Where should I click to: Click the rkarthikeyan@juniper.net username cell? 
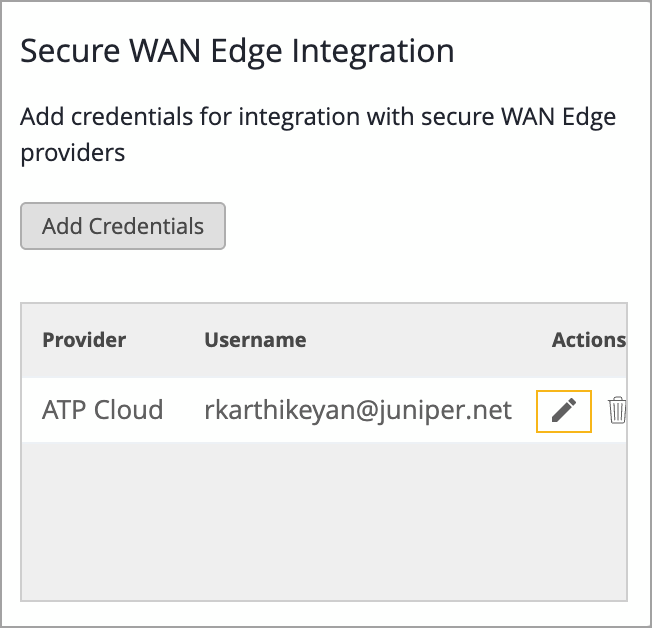(x=358, y=410)
